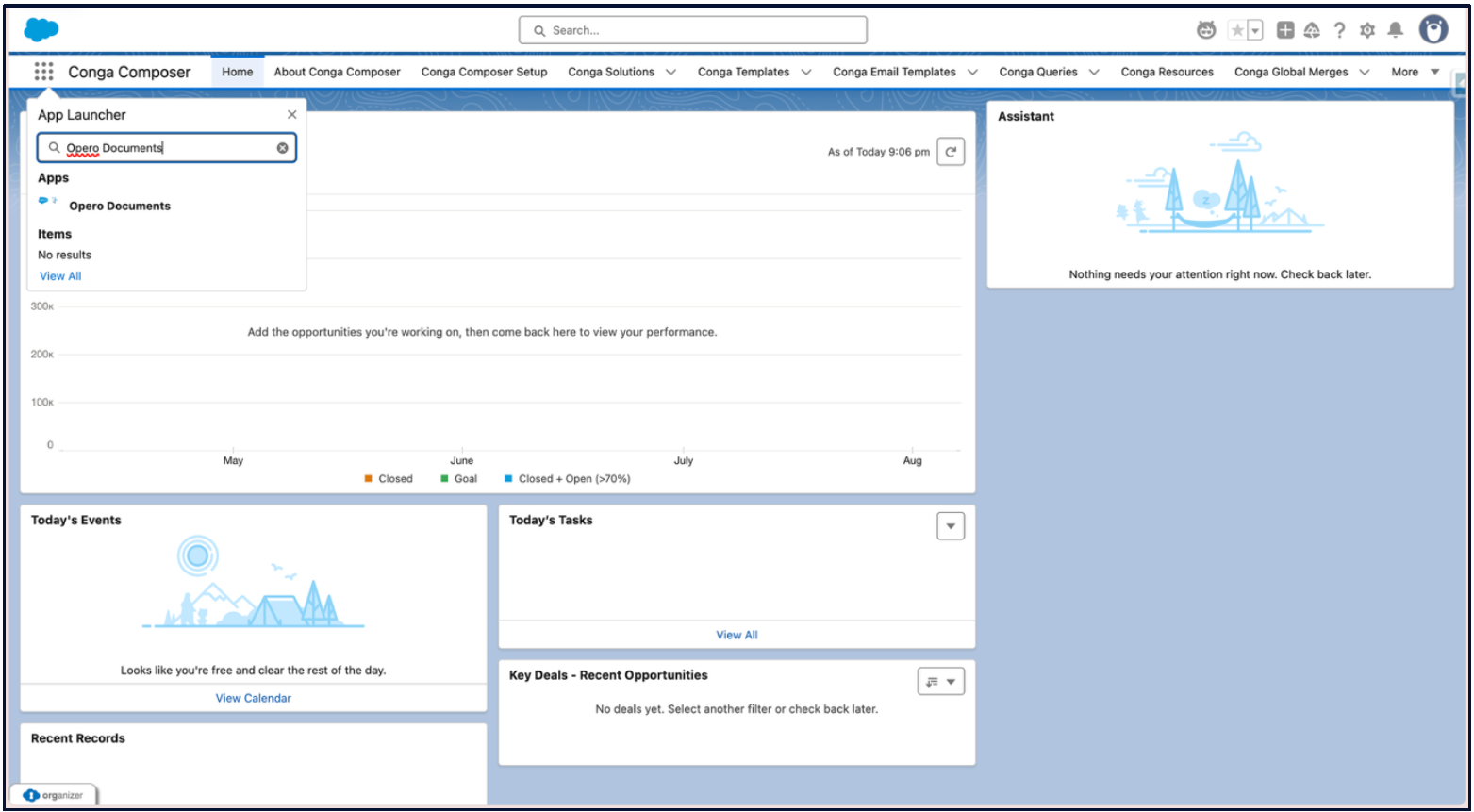This screenshot has width=1474, height=812.
Task: Click View All under Today's Tasks
Action: click(x=737, y=635)
